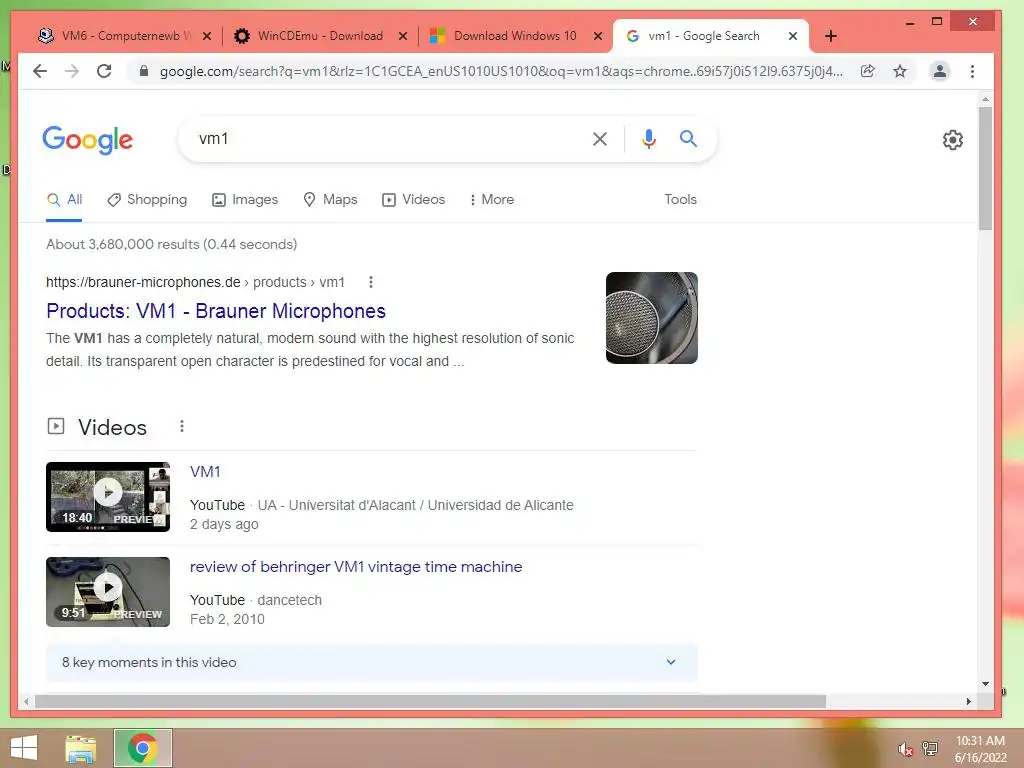Open the network tray icon
The image size is (1024, 768).
[930, 748]
